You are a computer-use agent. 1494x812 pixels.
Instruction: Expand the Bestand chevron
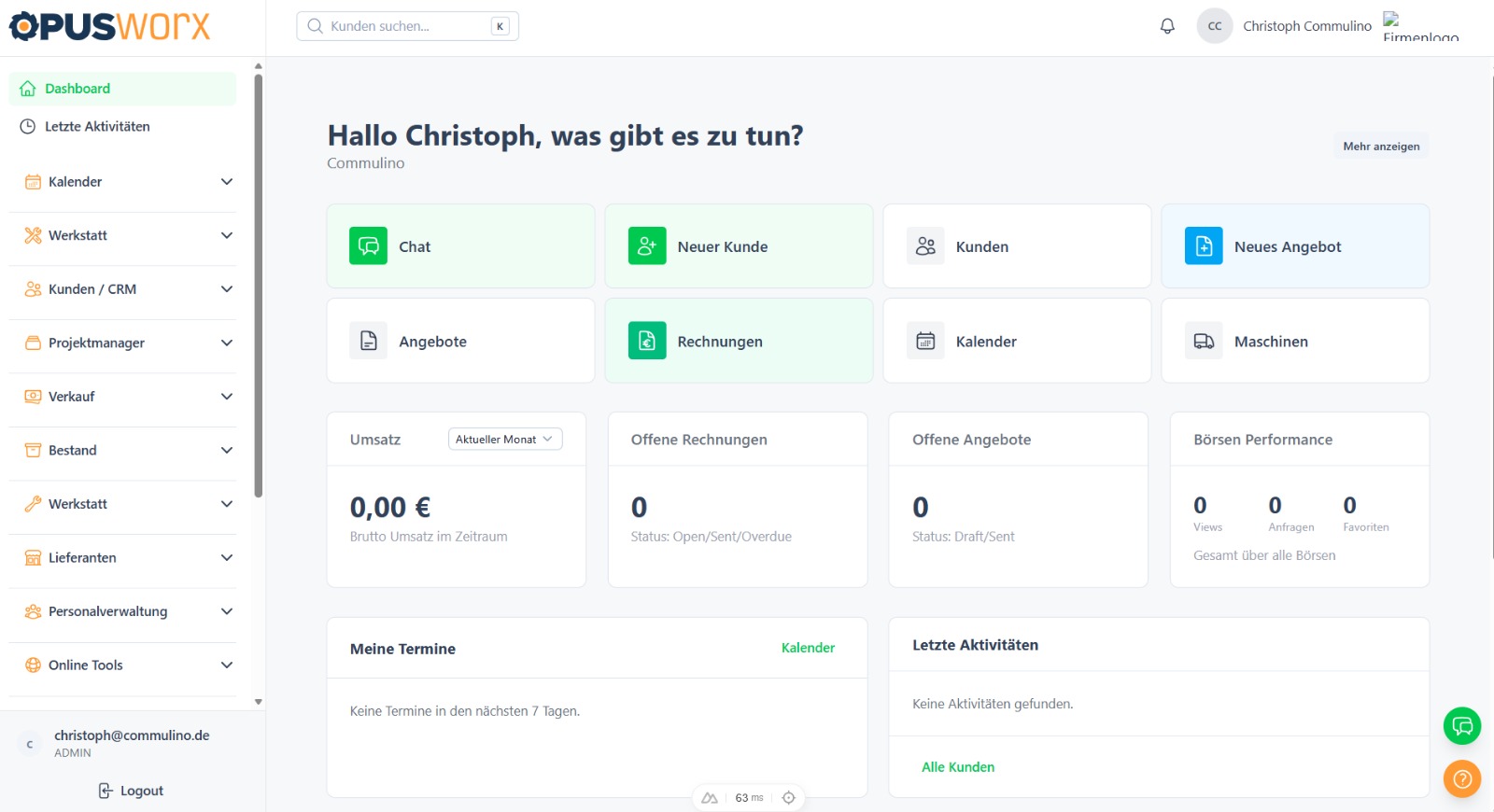(227, 450)
